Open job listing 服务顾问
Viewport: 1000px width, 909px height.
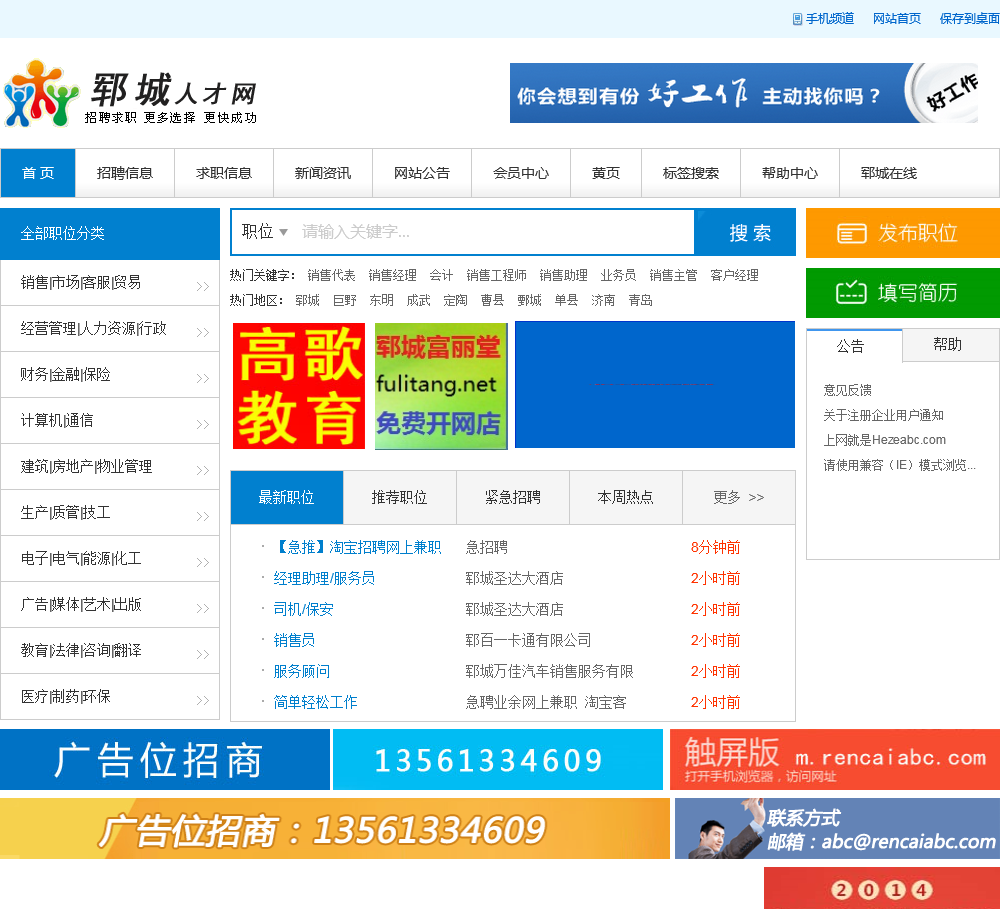pyautogui.click(x=302, y=671)
